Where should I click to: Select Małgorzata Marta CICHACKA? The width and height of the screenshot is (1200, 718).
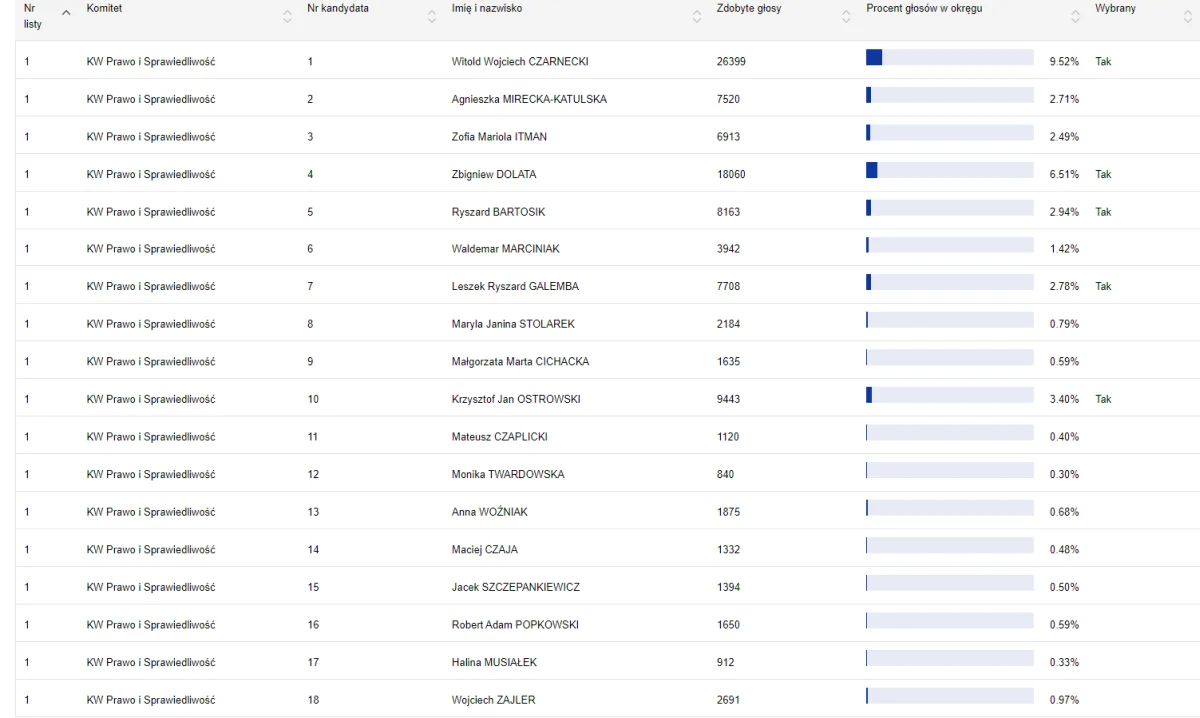tap(520, 362)
